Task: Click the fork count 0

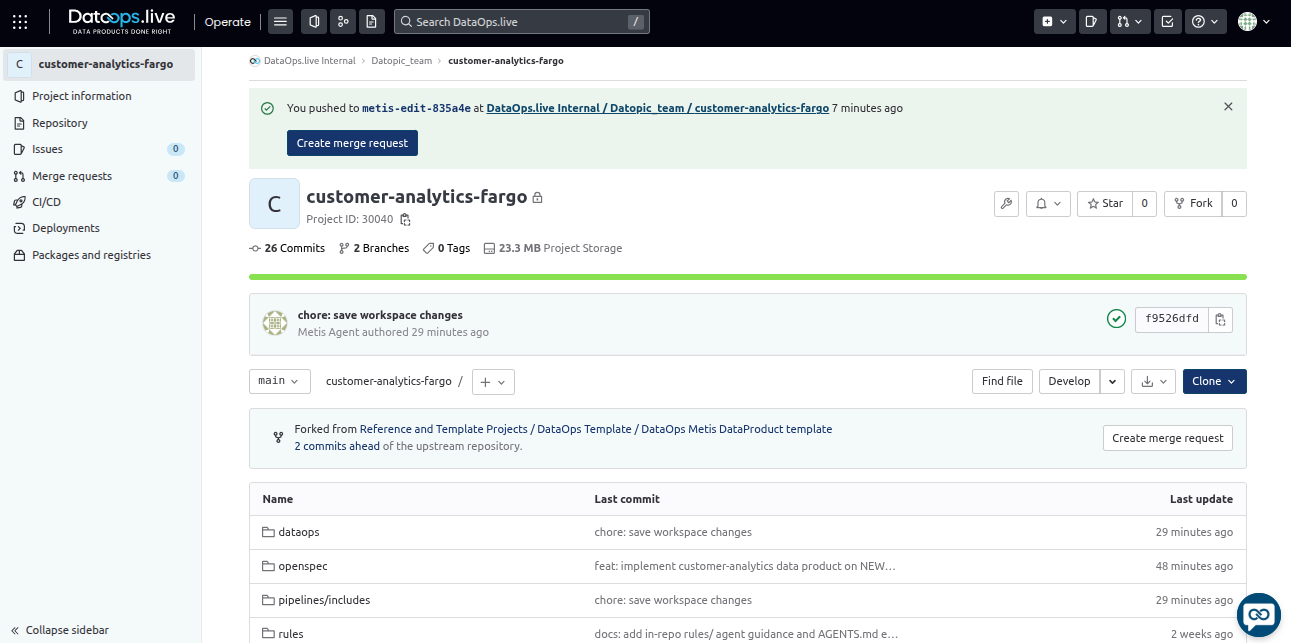Action: (1234, 203)
